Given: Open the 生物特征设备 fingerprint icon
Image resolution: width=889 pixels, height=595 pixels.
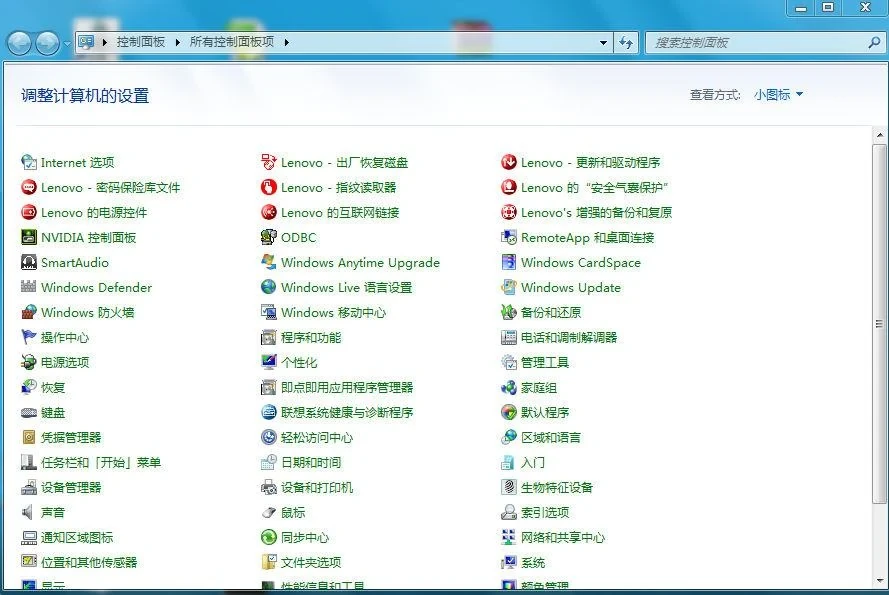Looking at the screenshot, I should [x=509, y=487].
